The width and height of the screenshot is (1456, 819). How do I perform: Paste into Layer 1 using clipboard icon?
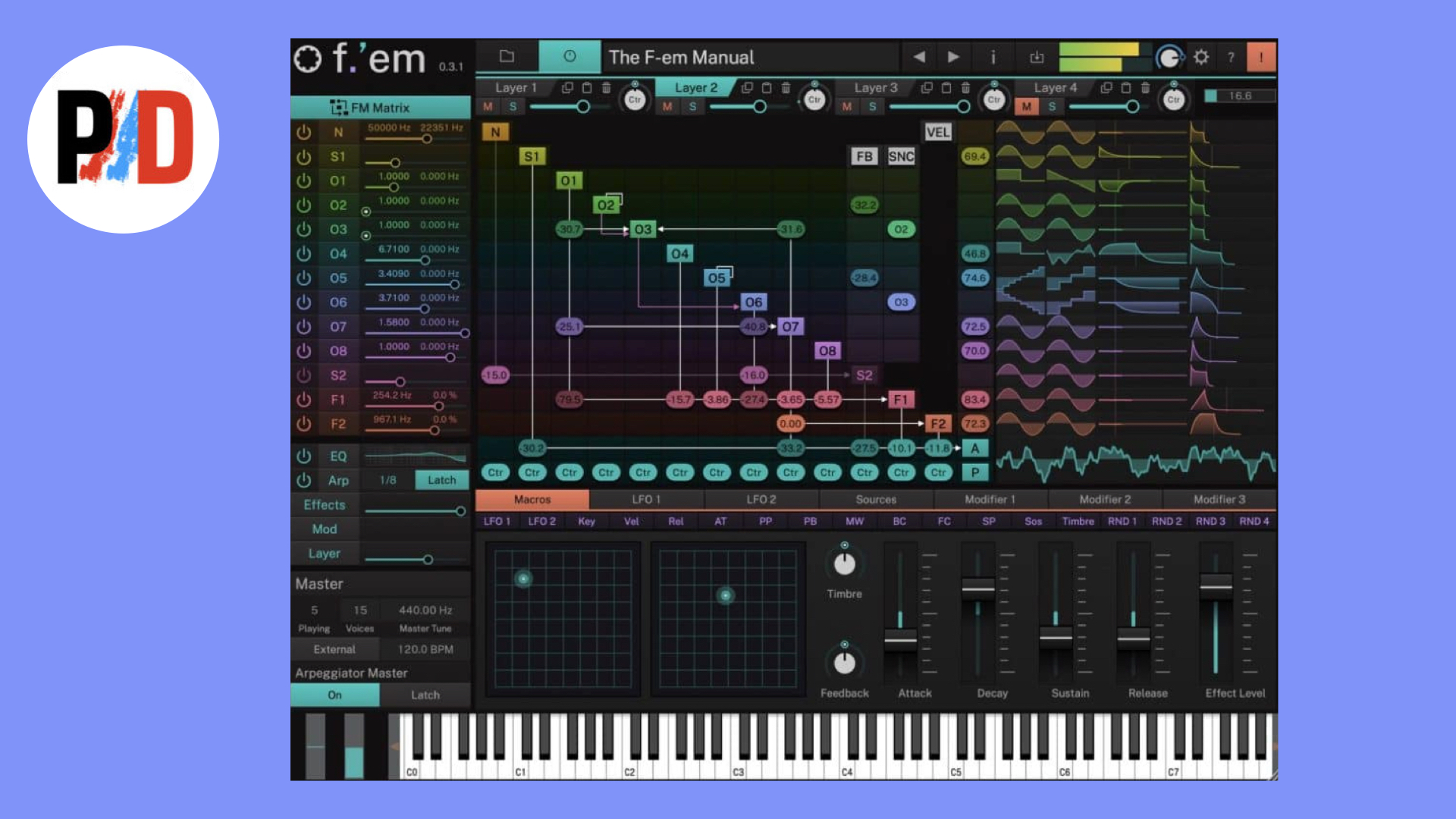[x=586, y=87]
